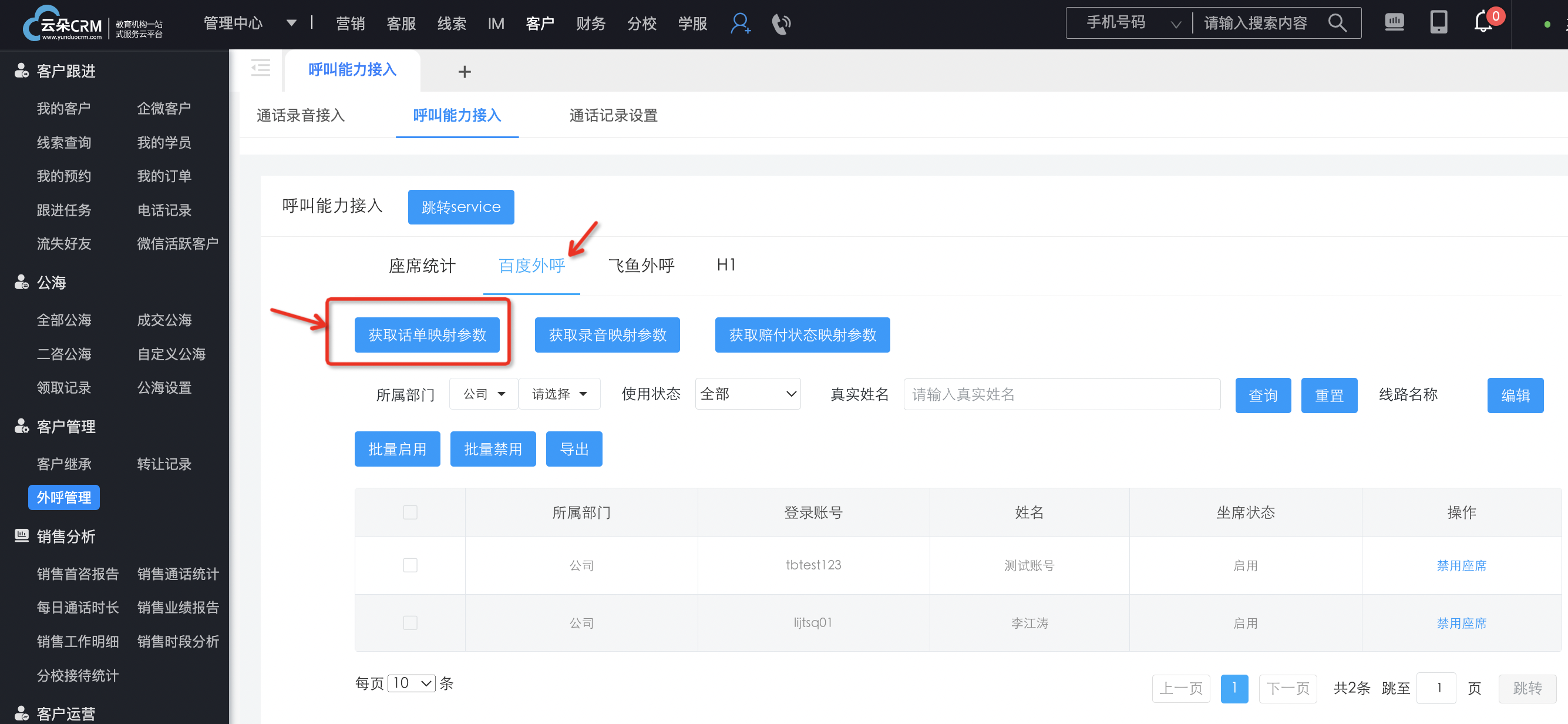Open notifications bell icon

[x=1483, y=23]
